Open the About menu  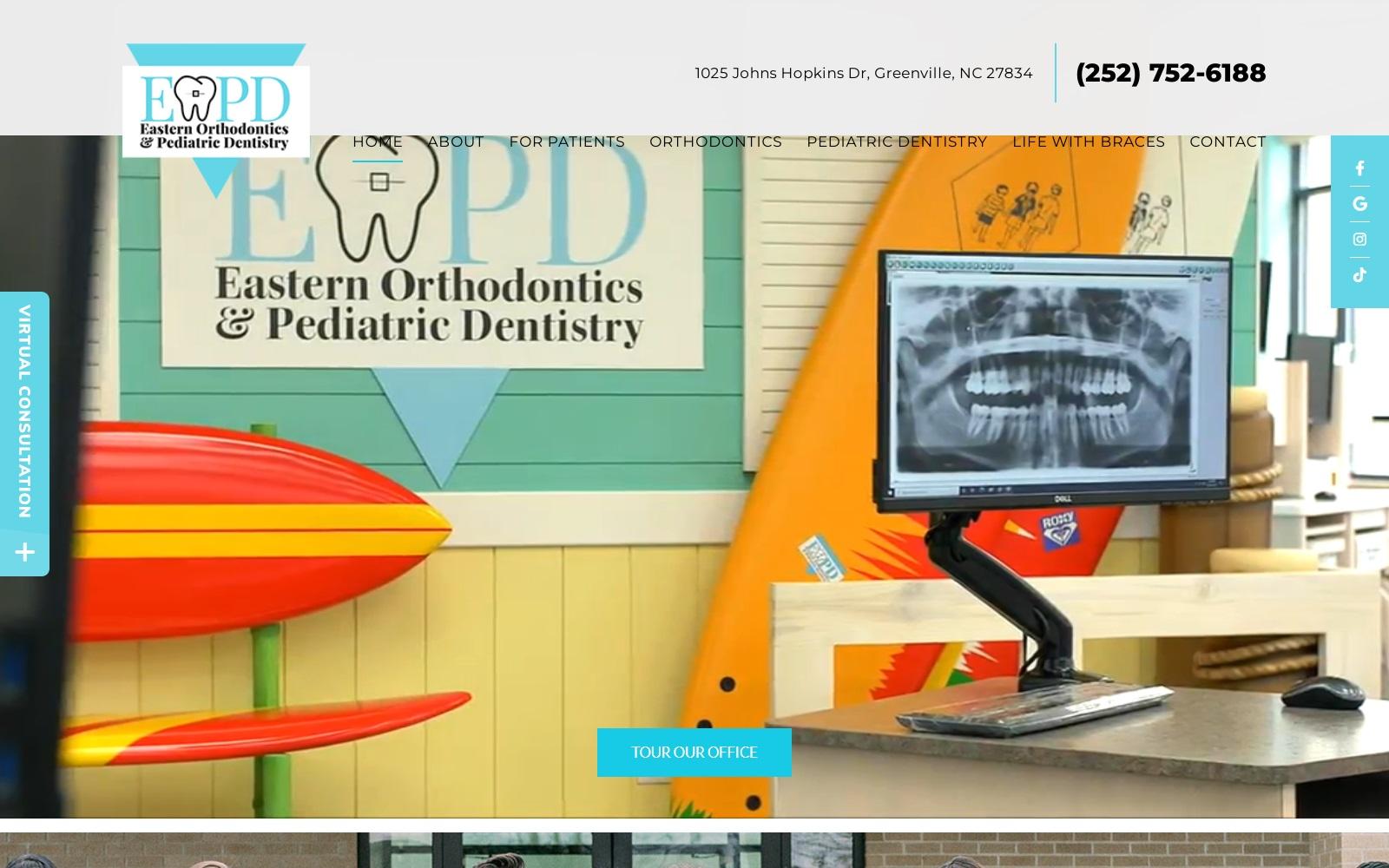[456, 141]
